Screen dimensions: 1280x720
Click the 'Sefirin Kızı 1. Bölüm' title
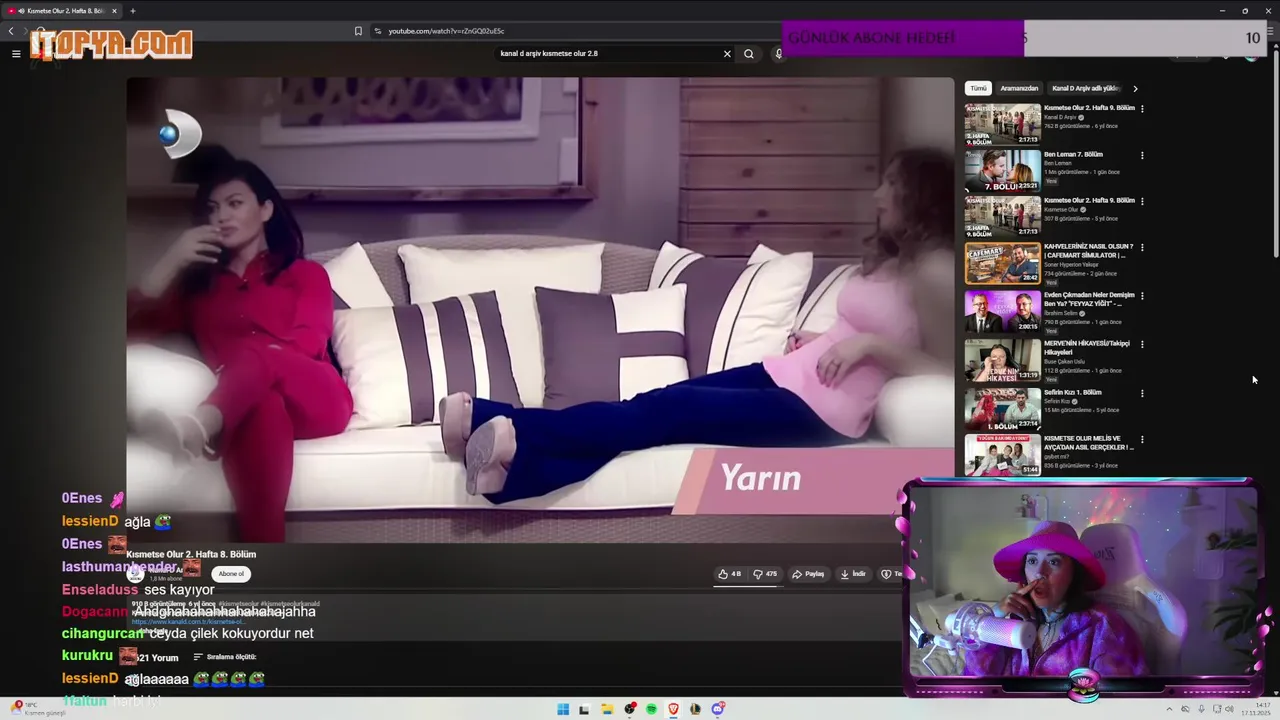click(1073, 392)
